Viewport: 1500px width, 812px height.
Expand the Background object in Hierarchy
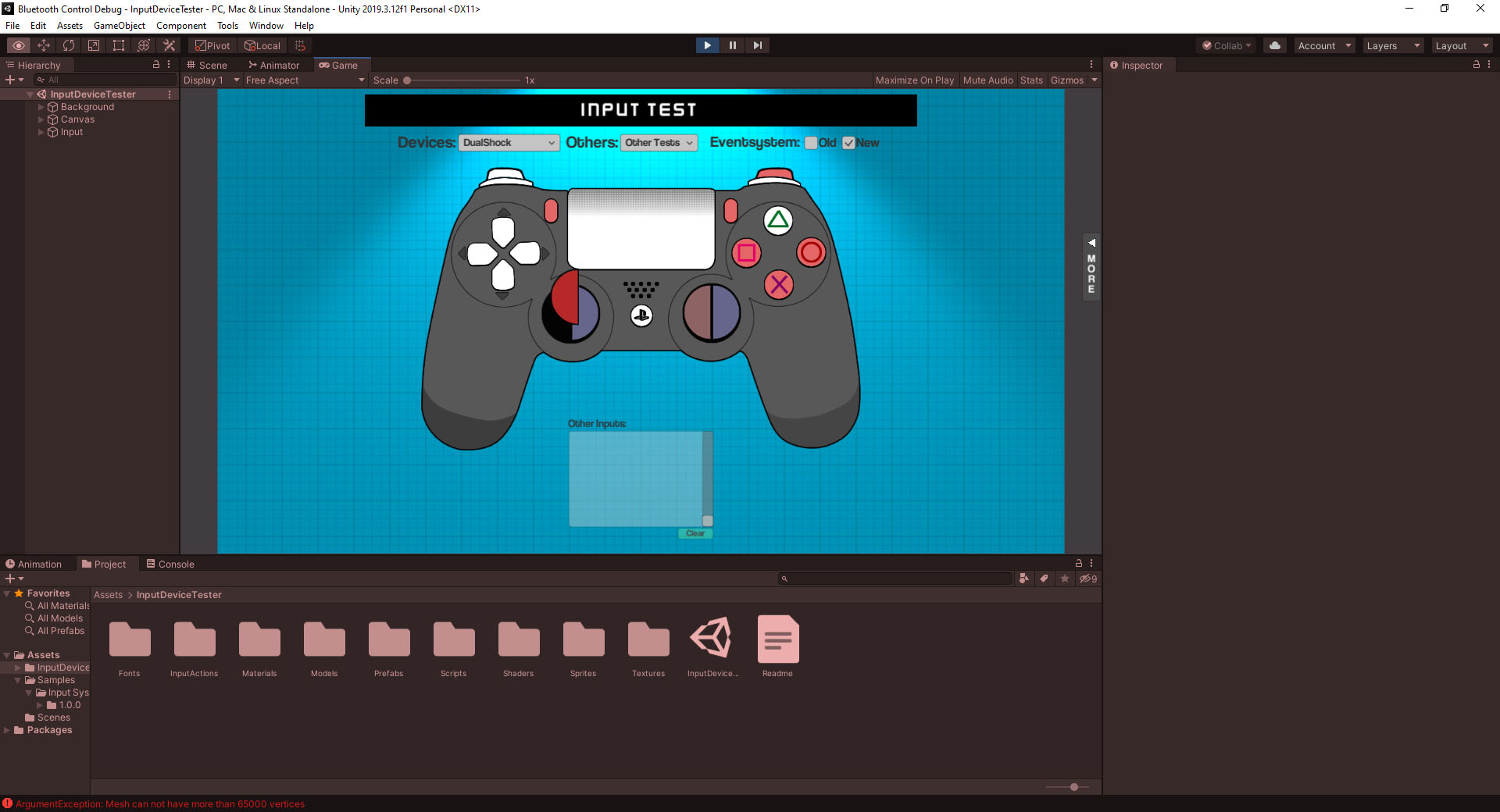[41, 107]
